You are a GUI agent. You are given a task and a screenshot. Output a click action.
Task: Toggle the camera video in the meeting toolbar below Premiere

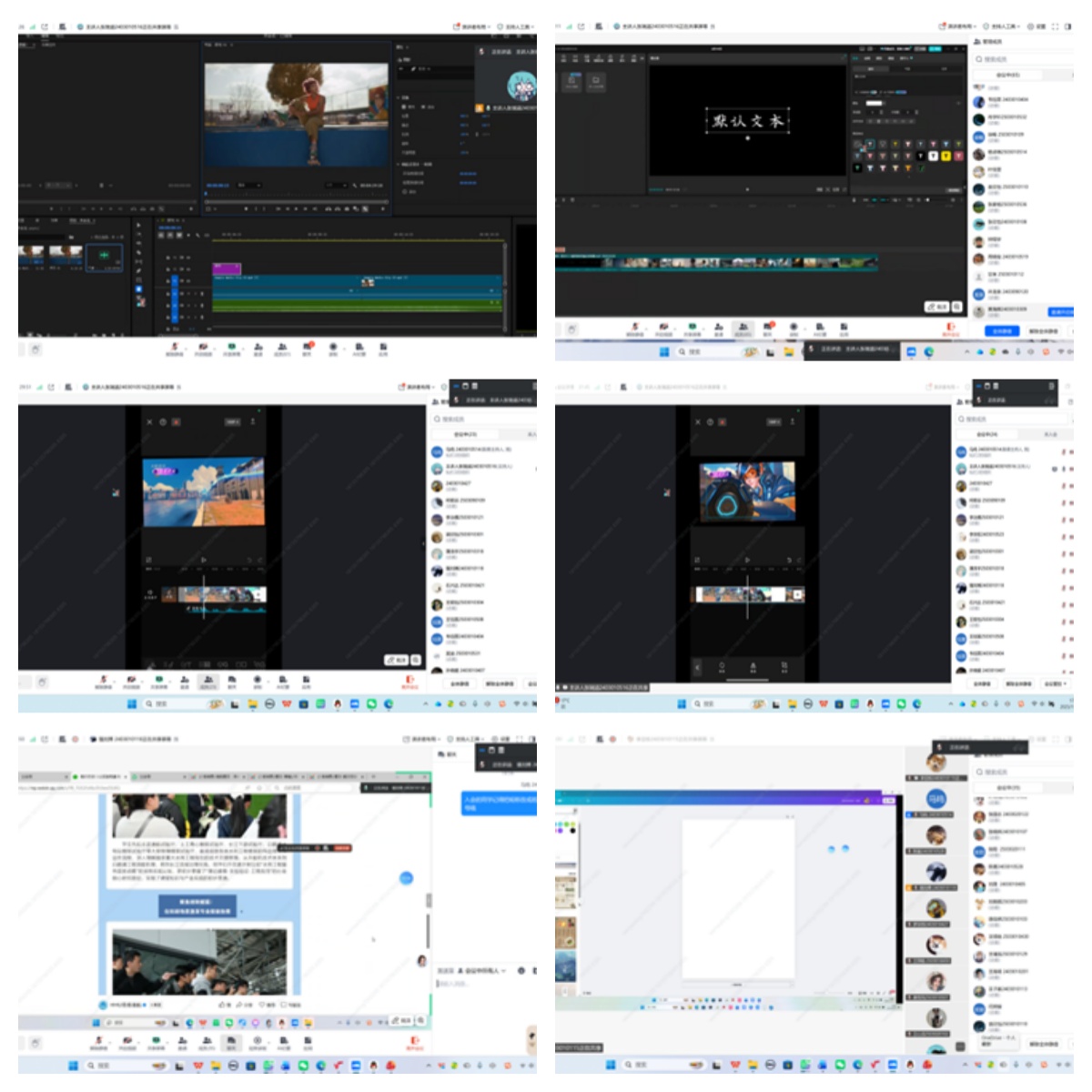pos(203,348)
